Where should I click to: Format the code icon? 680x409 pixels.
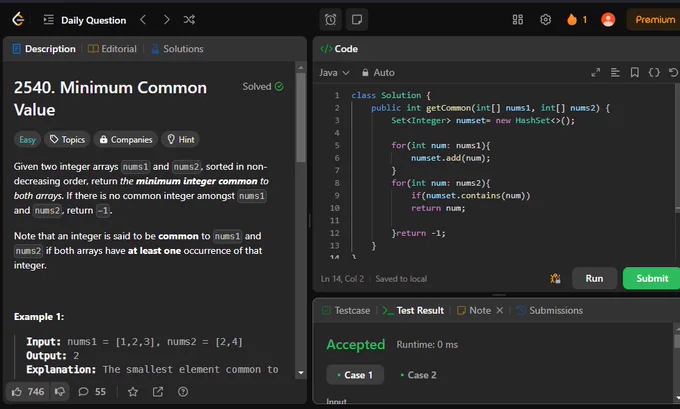615,72
